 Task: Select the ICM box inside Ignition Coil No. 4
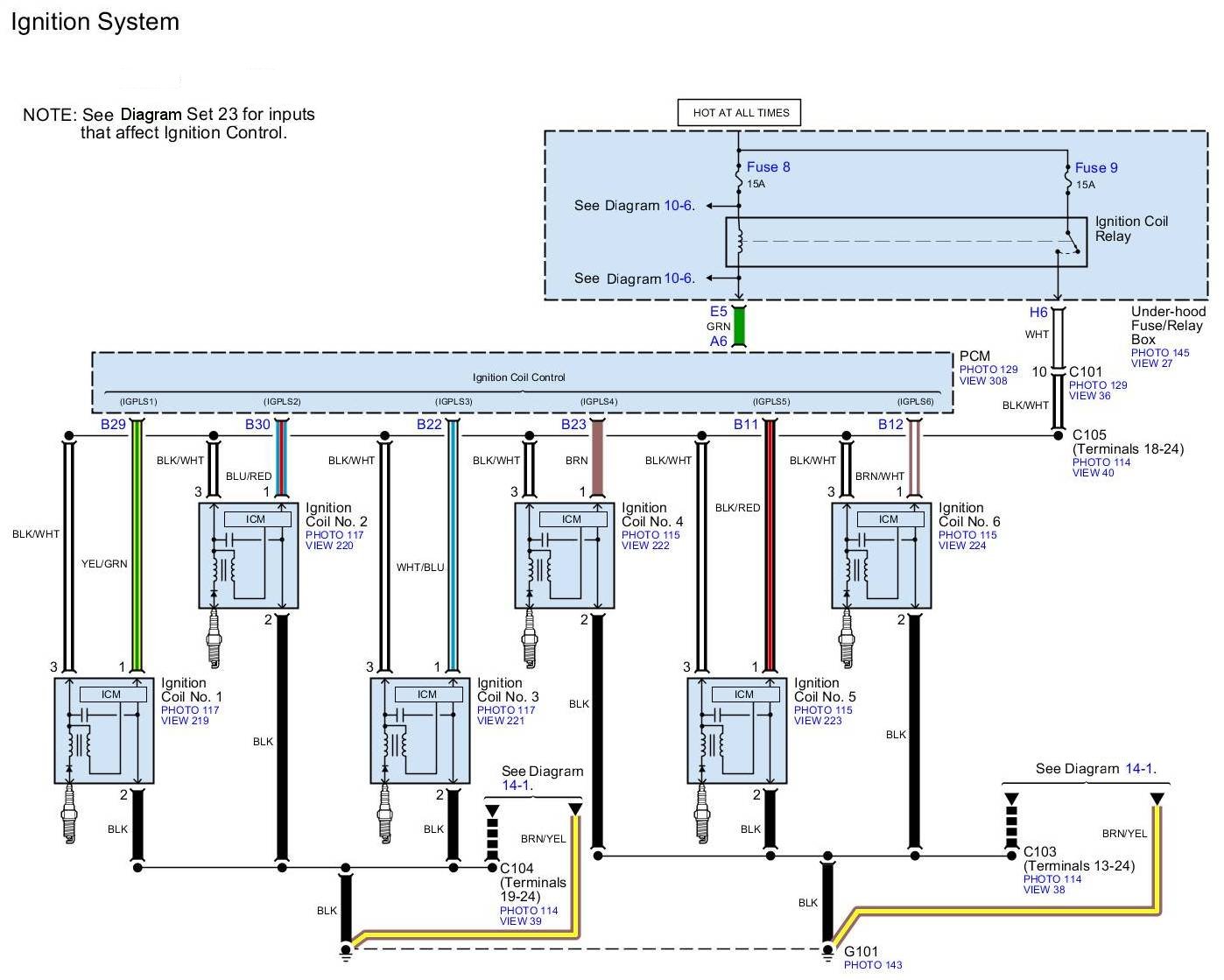tap(572, 519)
